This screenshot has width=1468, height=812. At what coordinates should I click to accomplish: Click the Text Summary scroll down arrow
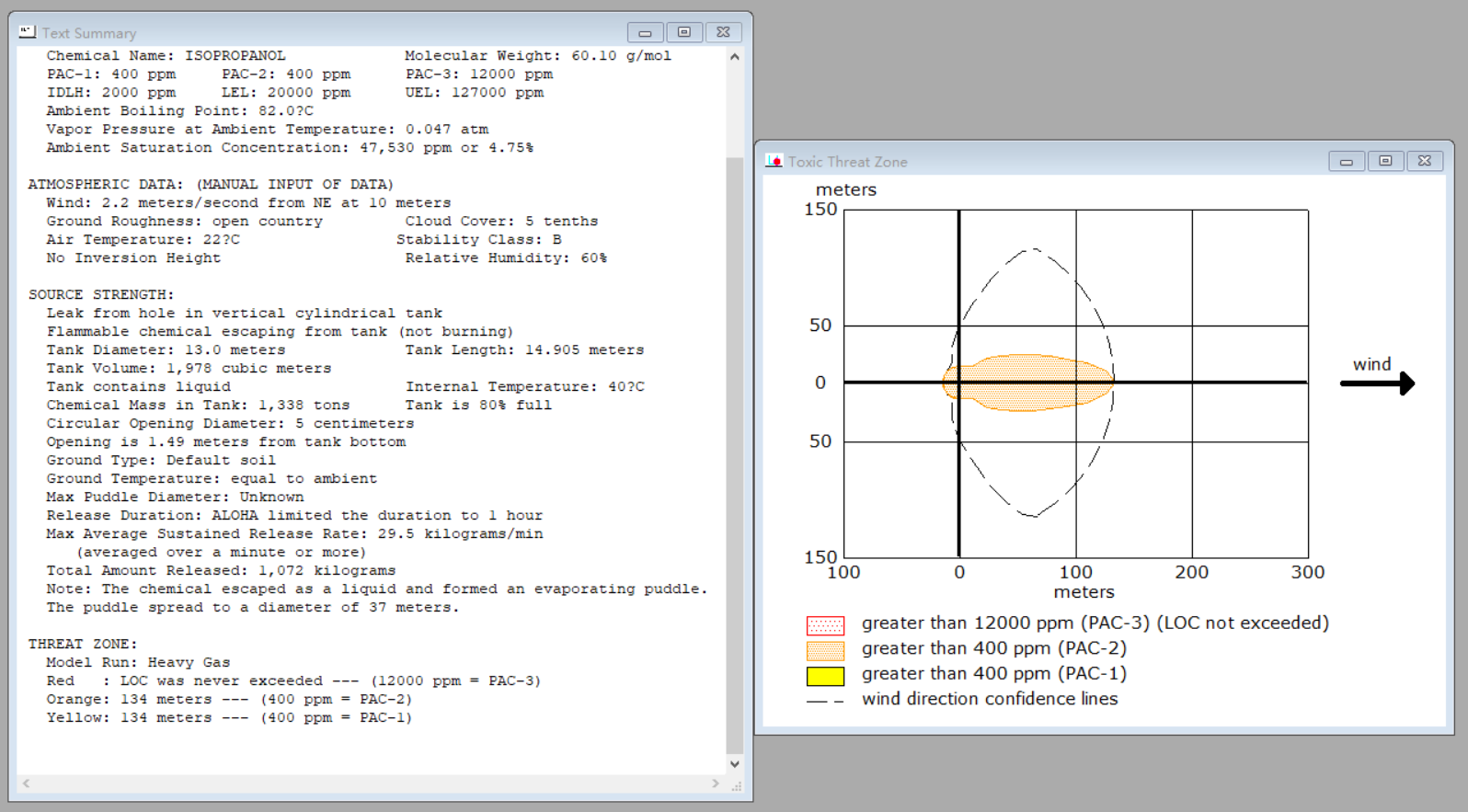click(734, 764)
